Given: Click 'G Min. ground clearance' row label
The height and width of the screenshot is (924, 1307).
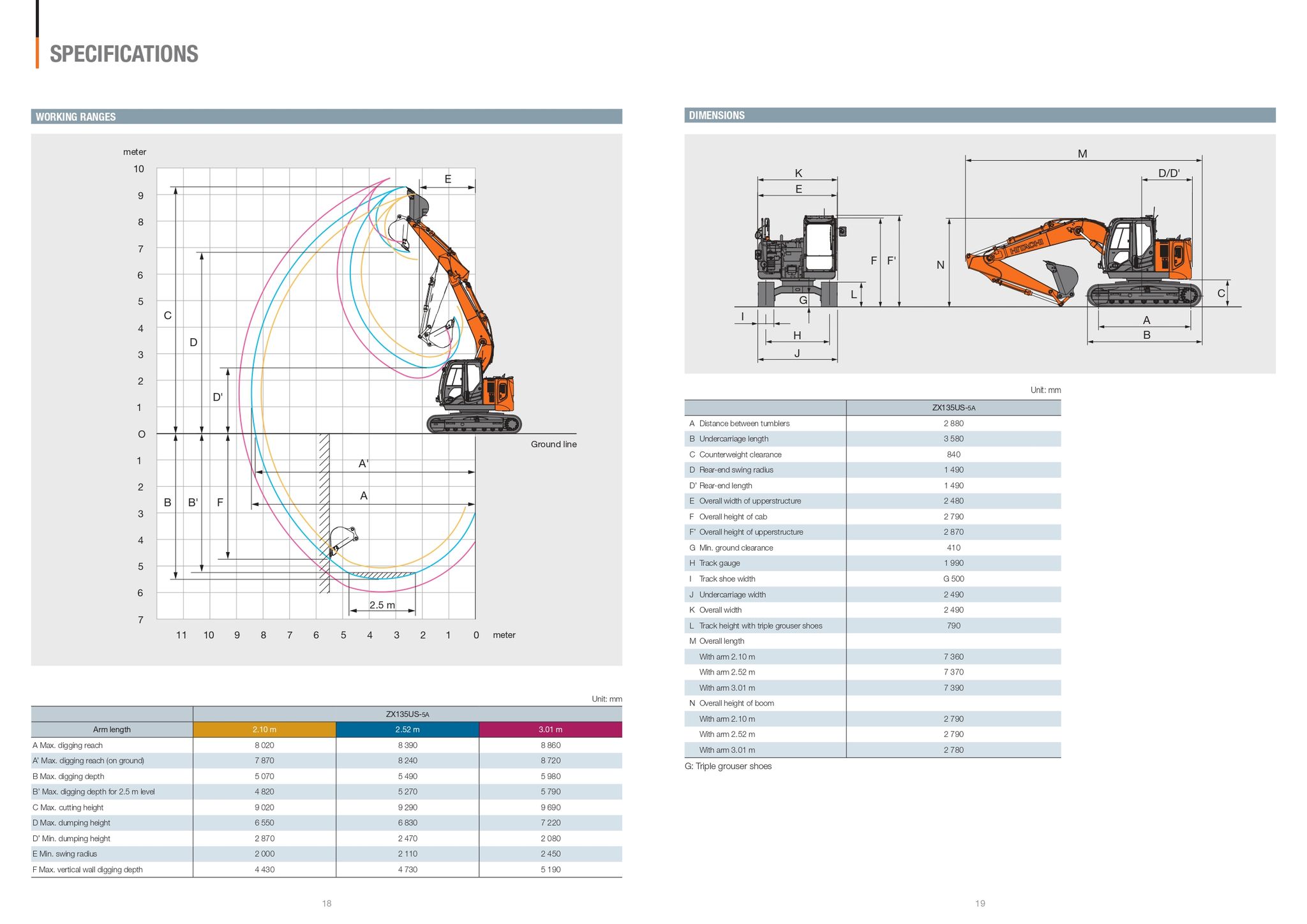Looking at the screenshot, I should tap(731, 548).
